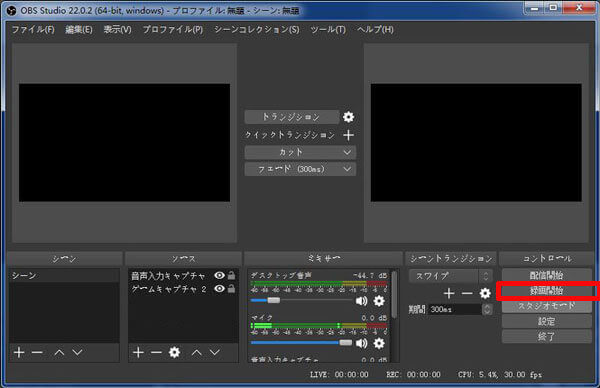Click REC: 00:00:00 status text

413,375
